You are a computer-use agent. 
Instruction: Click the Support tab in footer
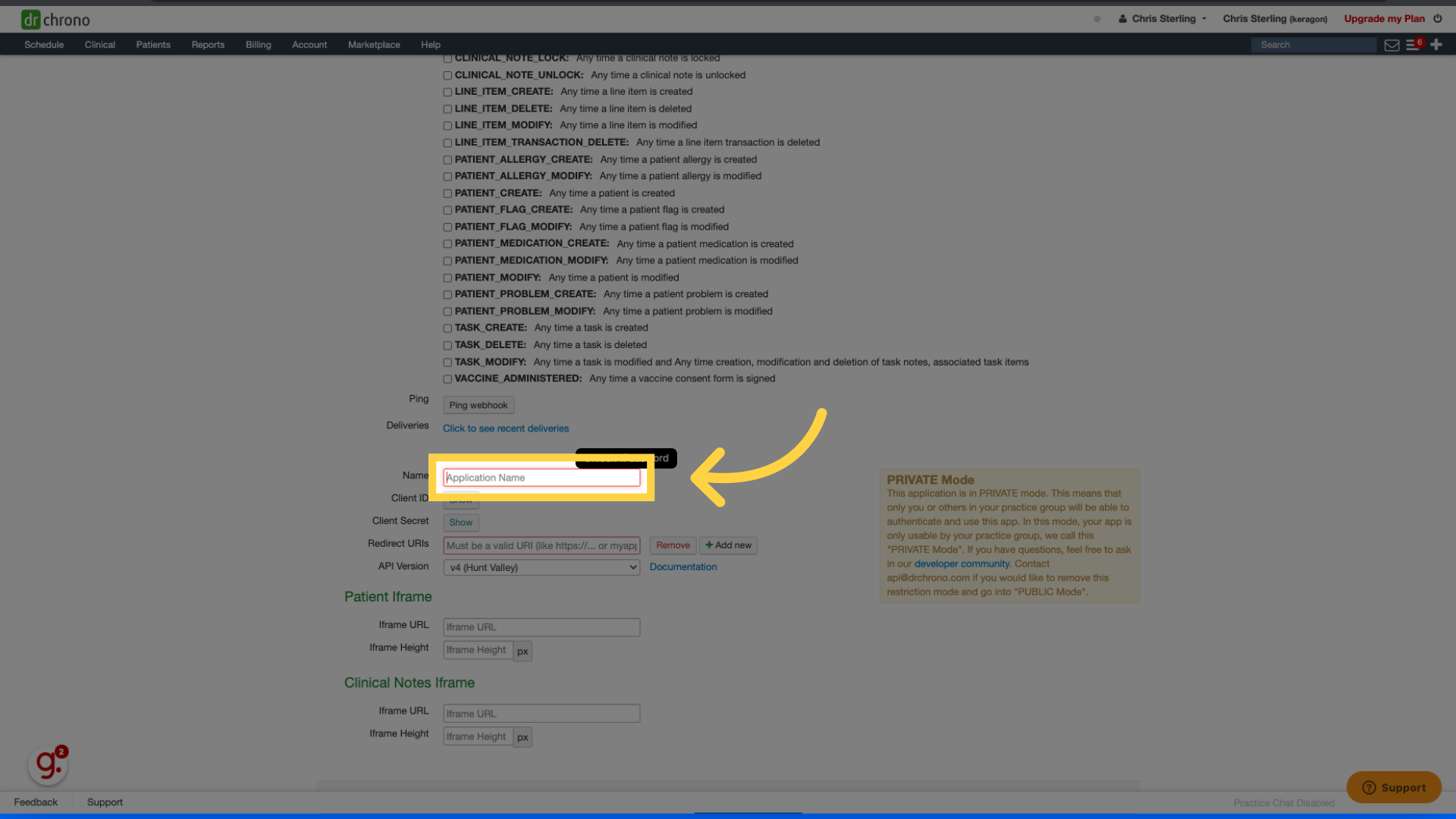105,802
